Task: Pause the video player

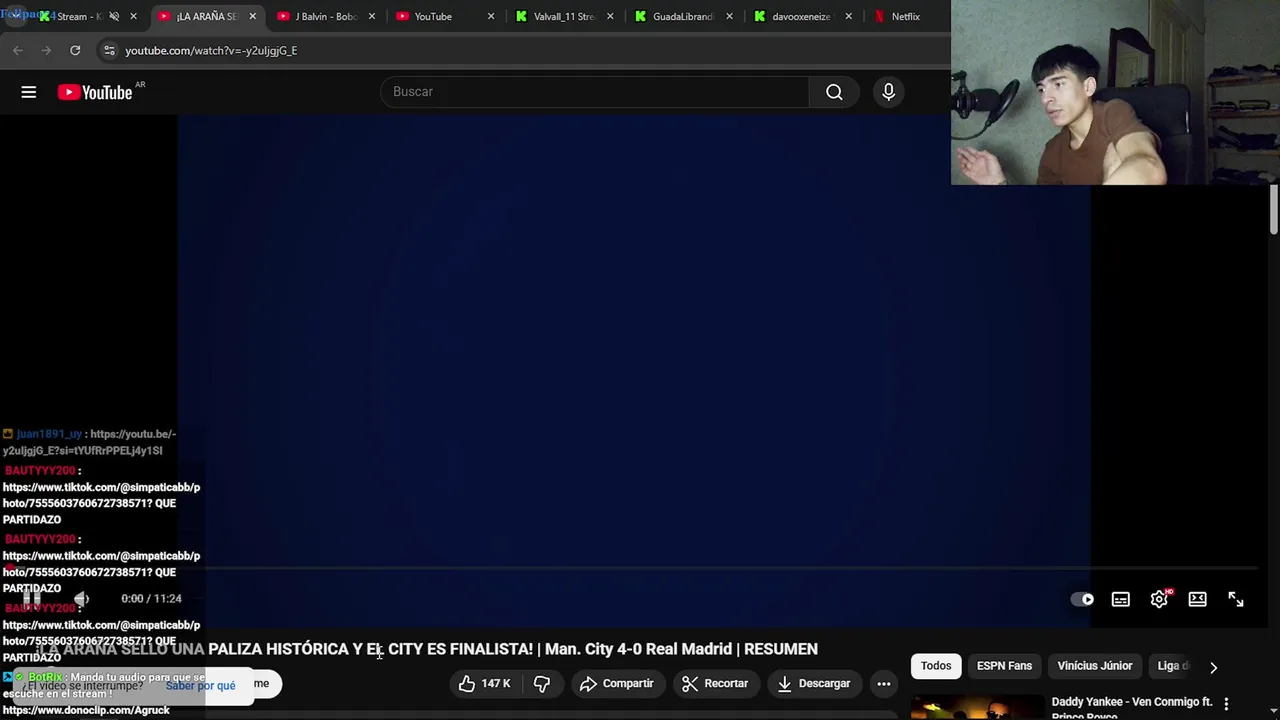Action: coord(32,598)
